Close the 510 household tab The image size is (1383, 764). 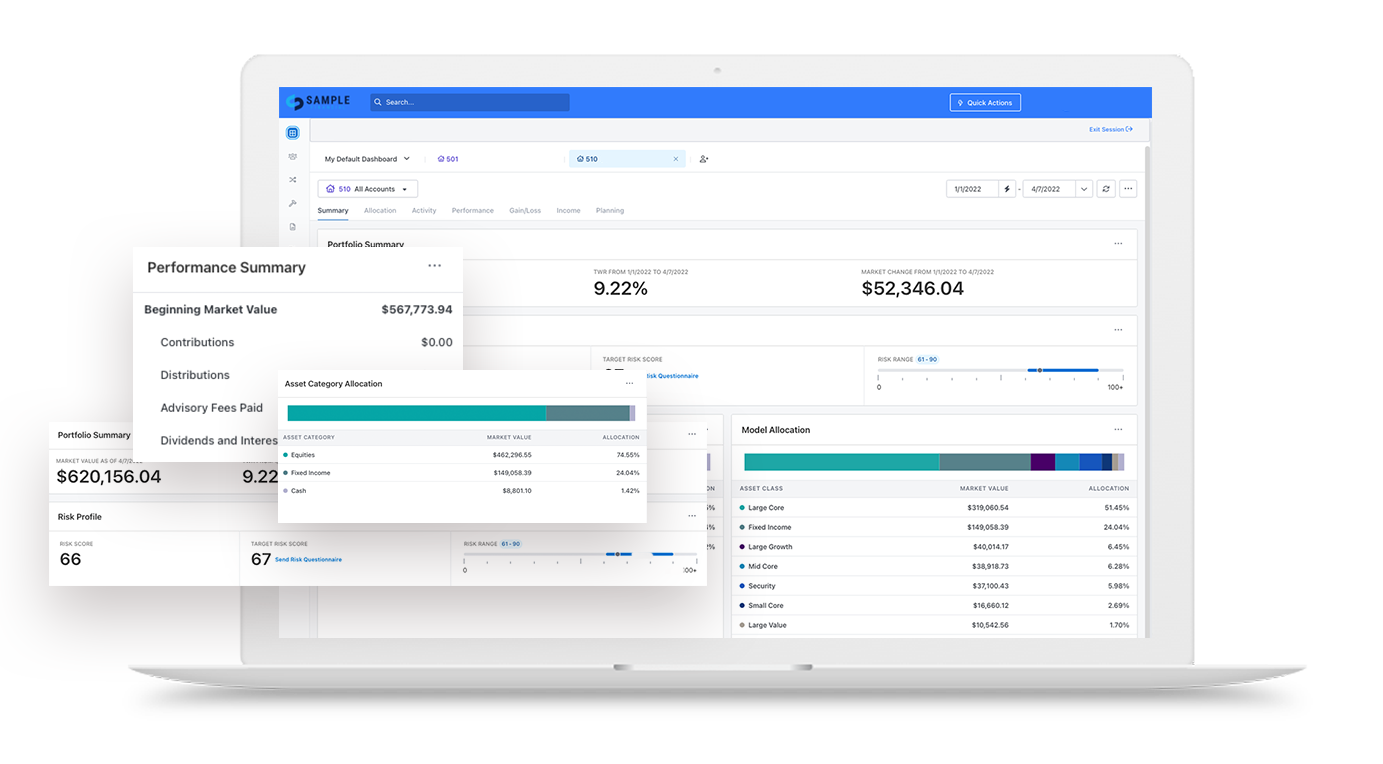675,159
